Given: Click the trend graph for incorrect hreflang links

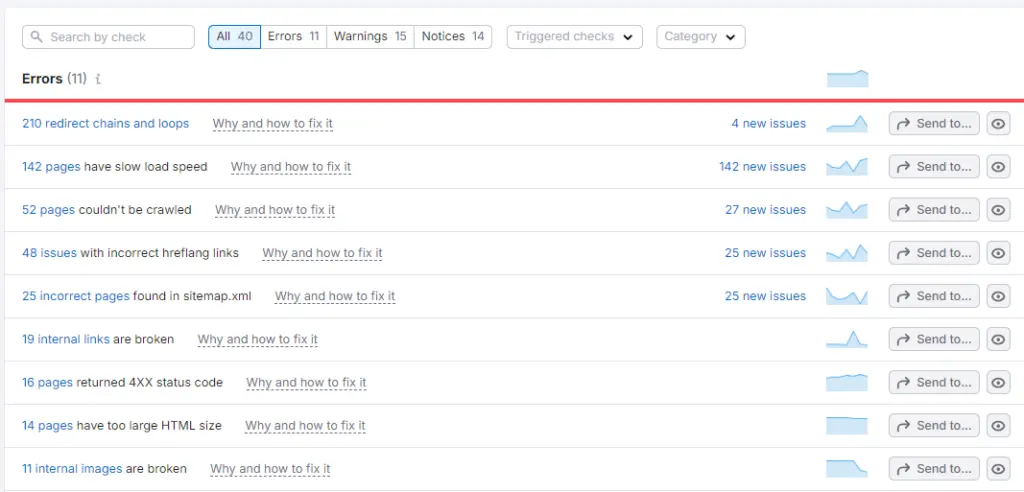Looking at the screenshot, I should (x=847, y=253).
